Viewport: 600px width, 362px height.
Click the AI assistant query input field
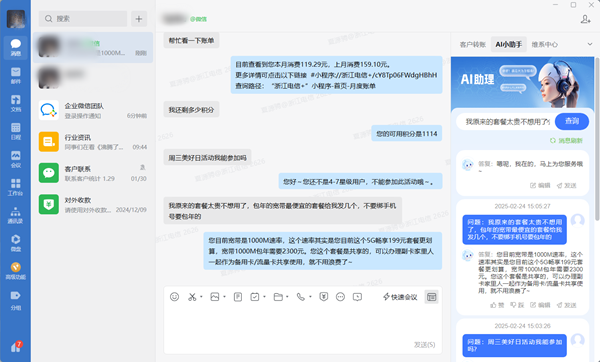(506, 122)
